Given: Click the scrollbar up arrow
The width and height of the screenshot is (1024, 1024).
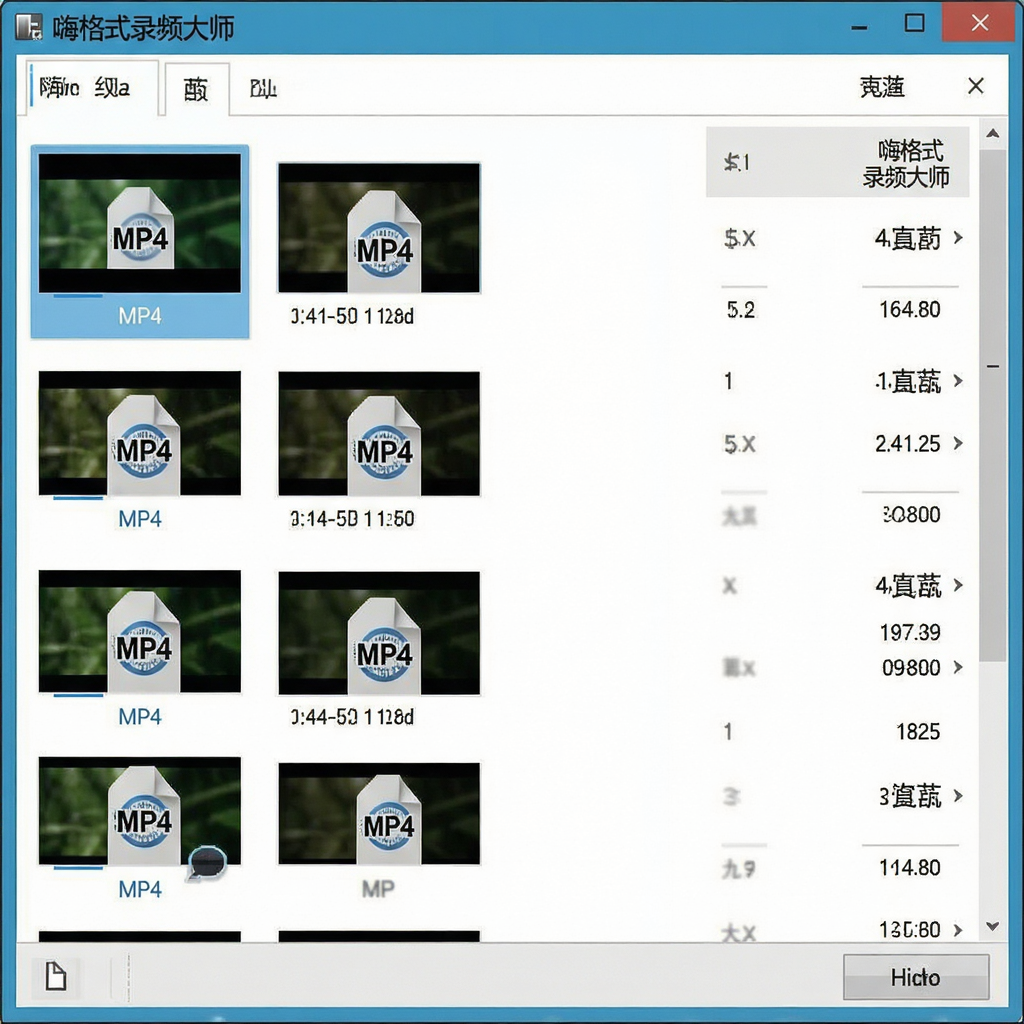Looking at the screenshot, I should pyautogui.click(x=993, y=134).
